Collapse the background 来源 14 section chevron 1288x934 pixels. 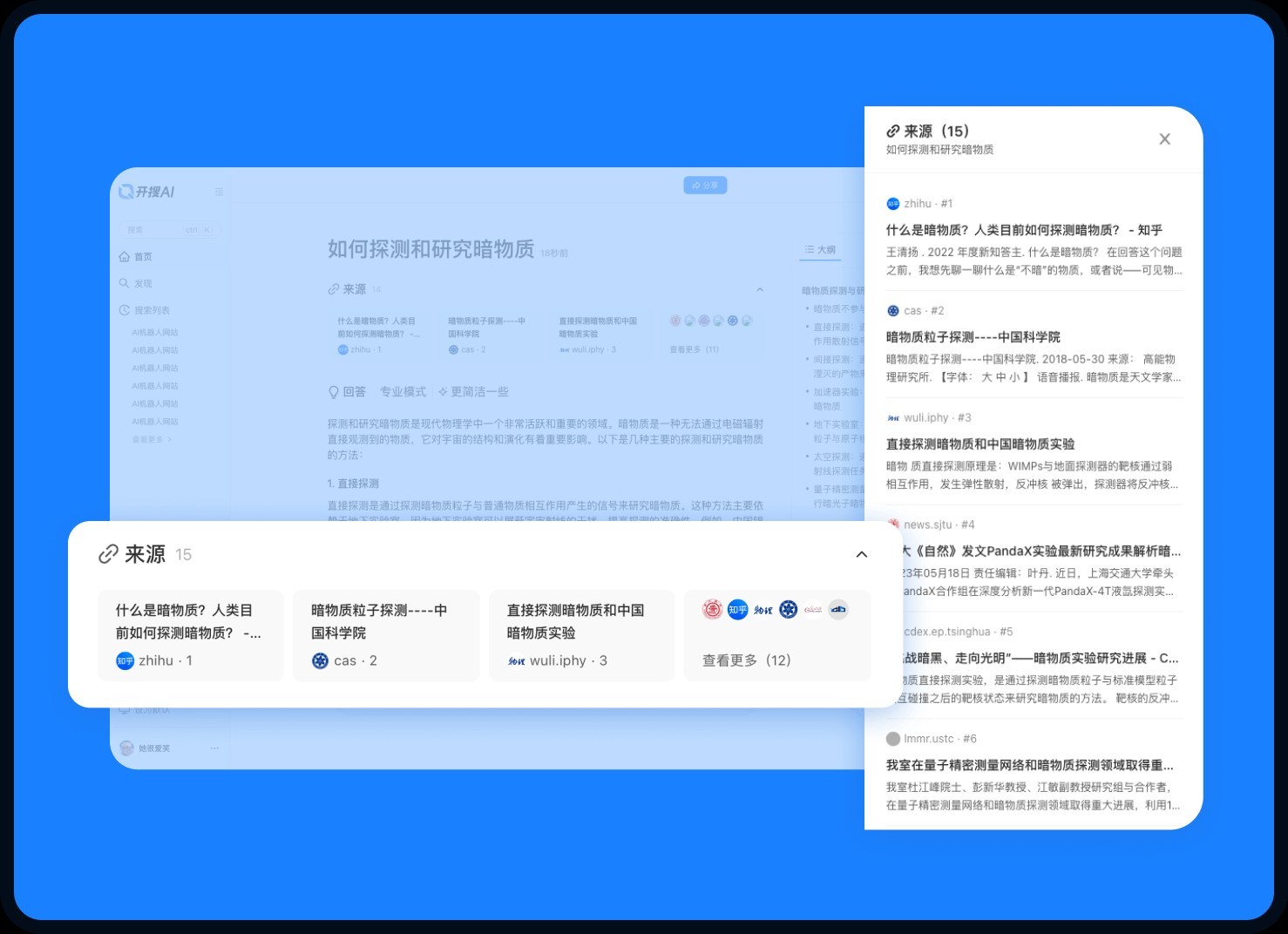click(760, 289)
